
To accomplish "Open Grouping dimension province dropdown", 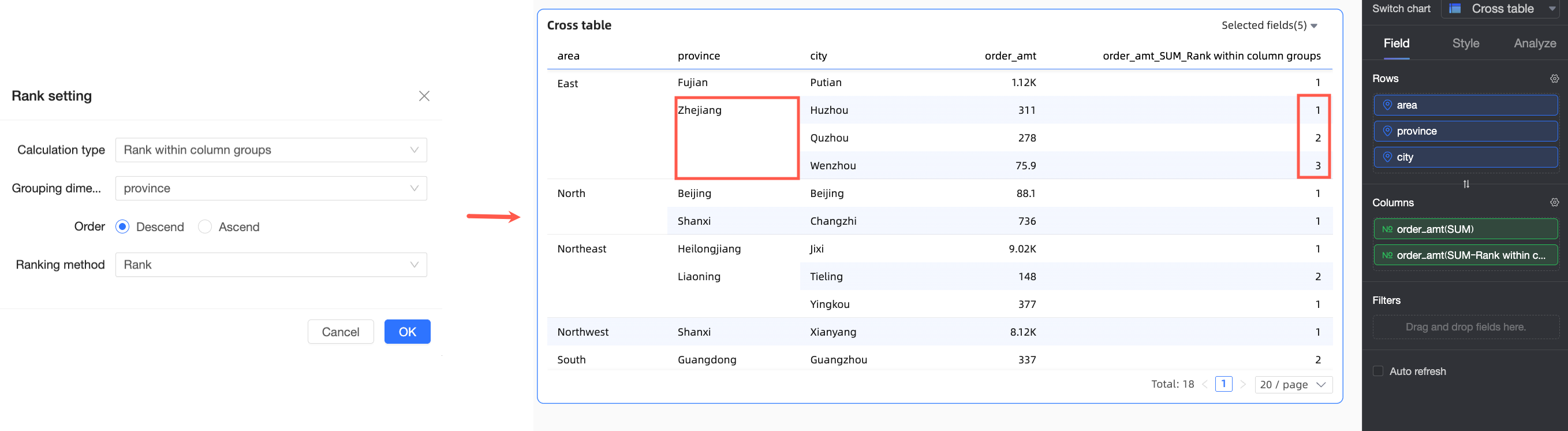I will click(271, 189).
